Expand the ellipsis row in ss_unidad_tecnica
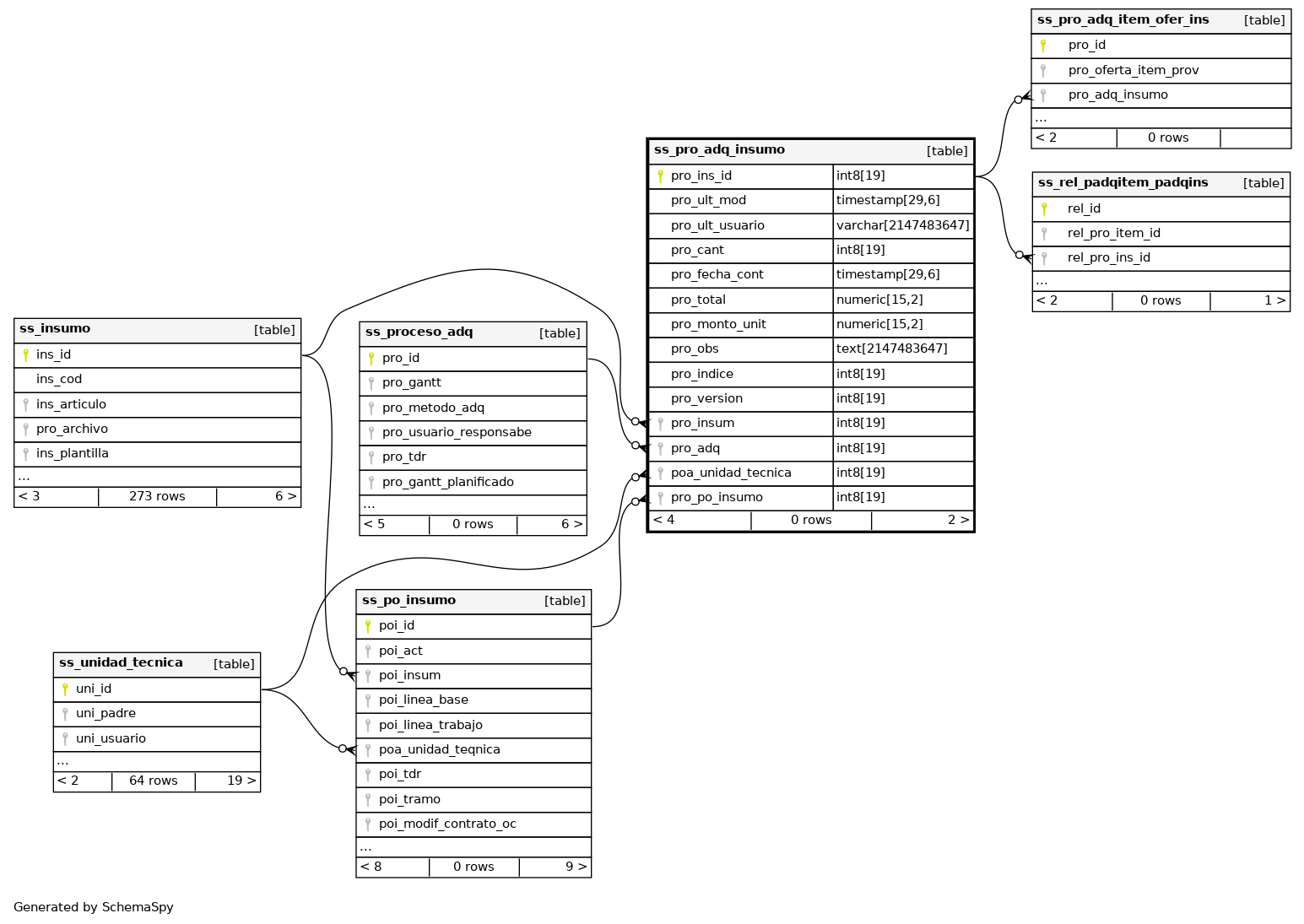The height and width of the screenshot is (924, 1304). tap(62, 762)
